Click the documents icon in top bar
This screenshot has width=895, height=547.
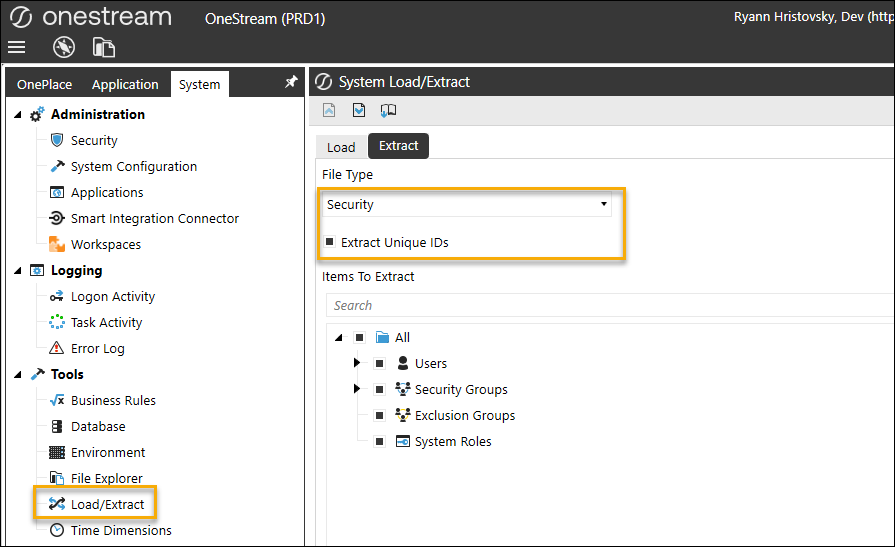(104, 47)
